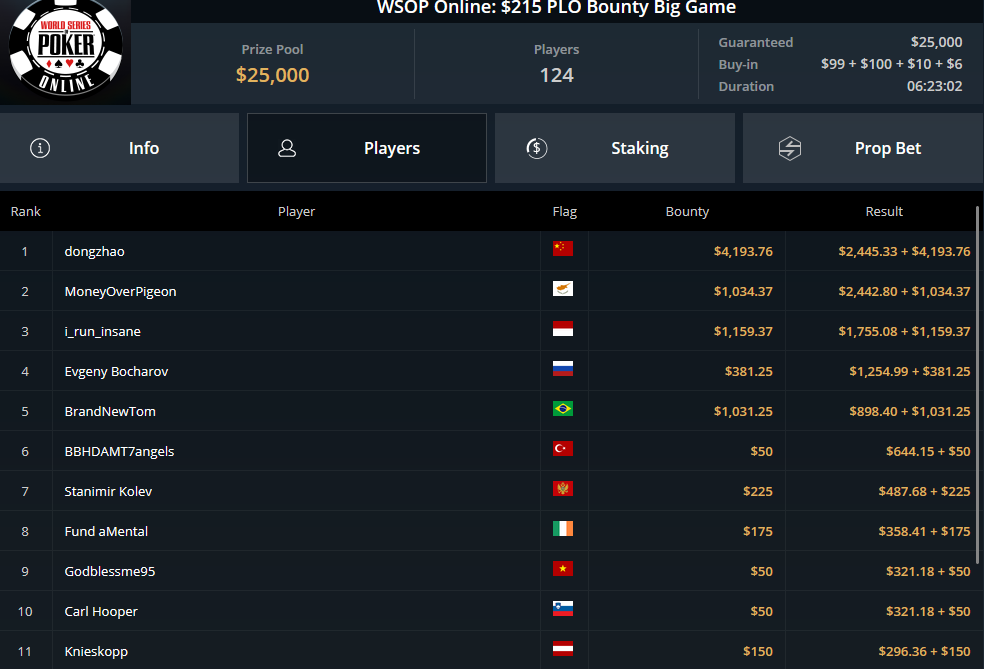This screenshot has height=669, width=984.
Task: Click the Staking tab's dollar coin icon
Action: point(537,148)
